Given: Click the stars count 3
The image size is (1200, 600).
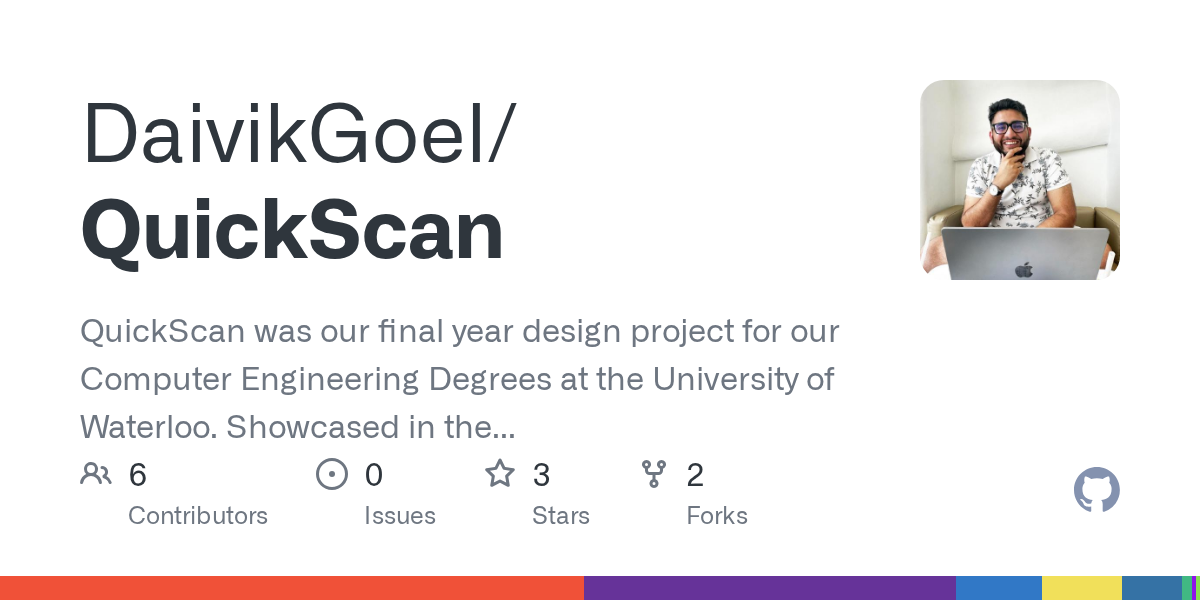Looking at the screenshot, I should point(541,475).
